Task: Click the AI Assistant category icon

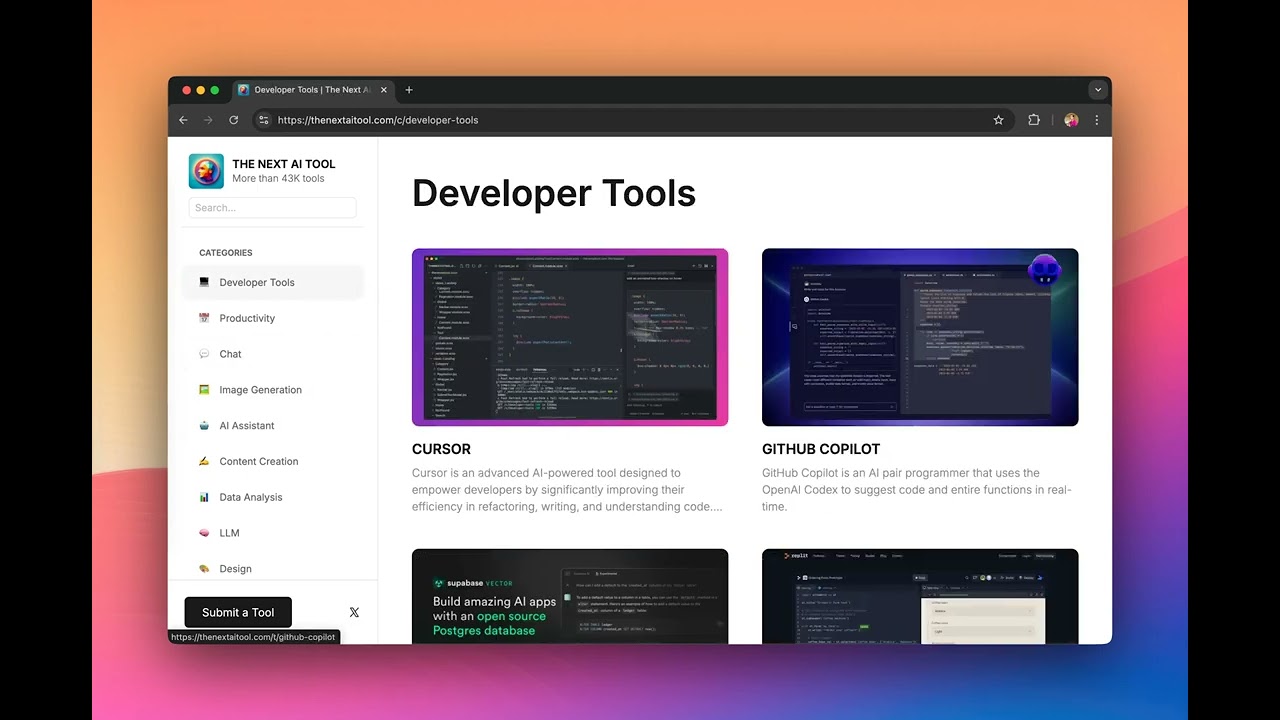Action: tap(204, 426)
